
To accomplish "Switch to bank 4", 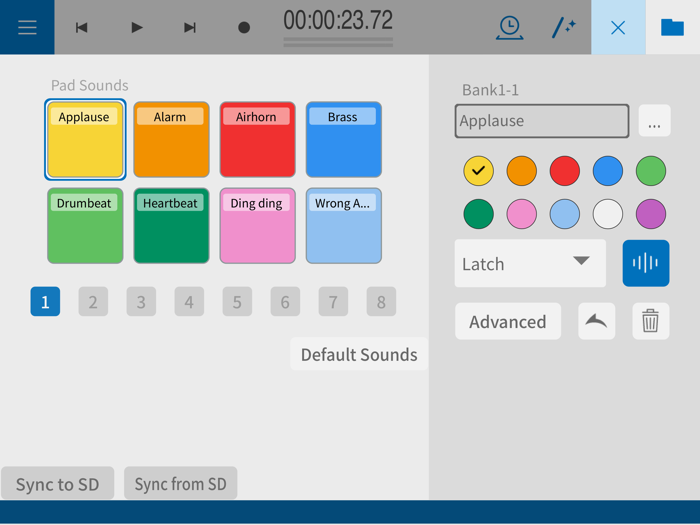I will (x=189, y=301).
